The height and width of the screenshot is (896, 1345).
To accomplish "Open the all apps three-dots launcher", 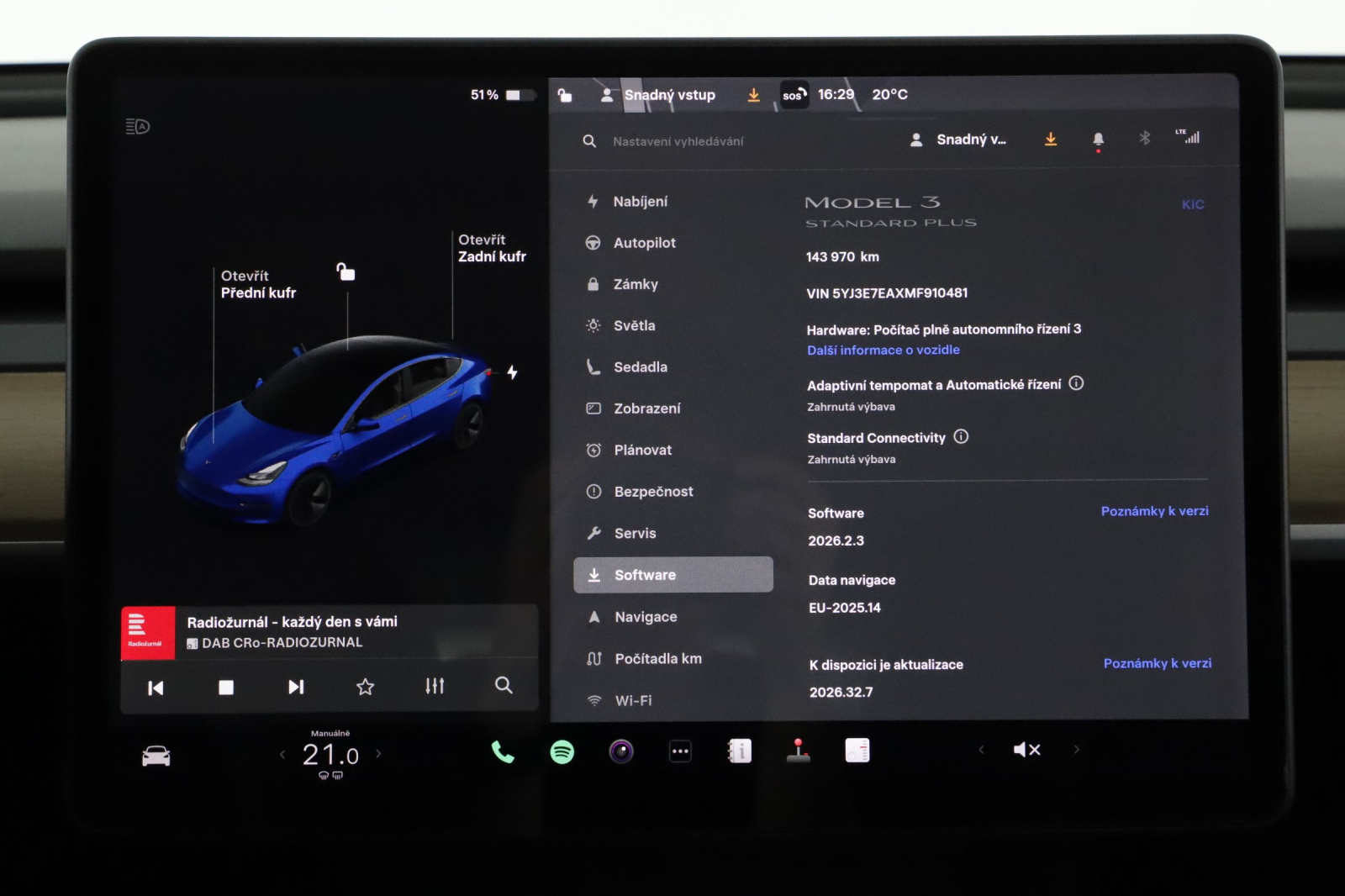I will [680, 751].
